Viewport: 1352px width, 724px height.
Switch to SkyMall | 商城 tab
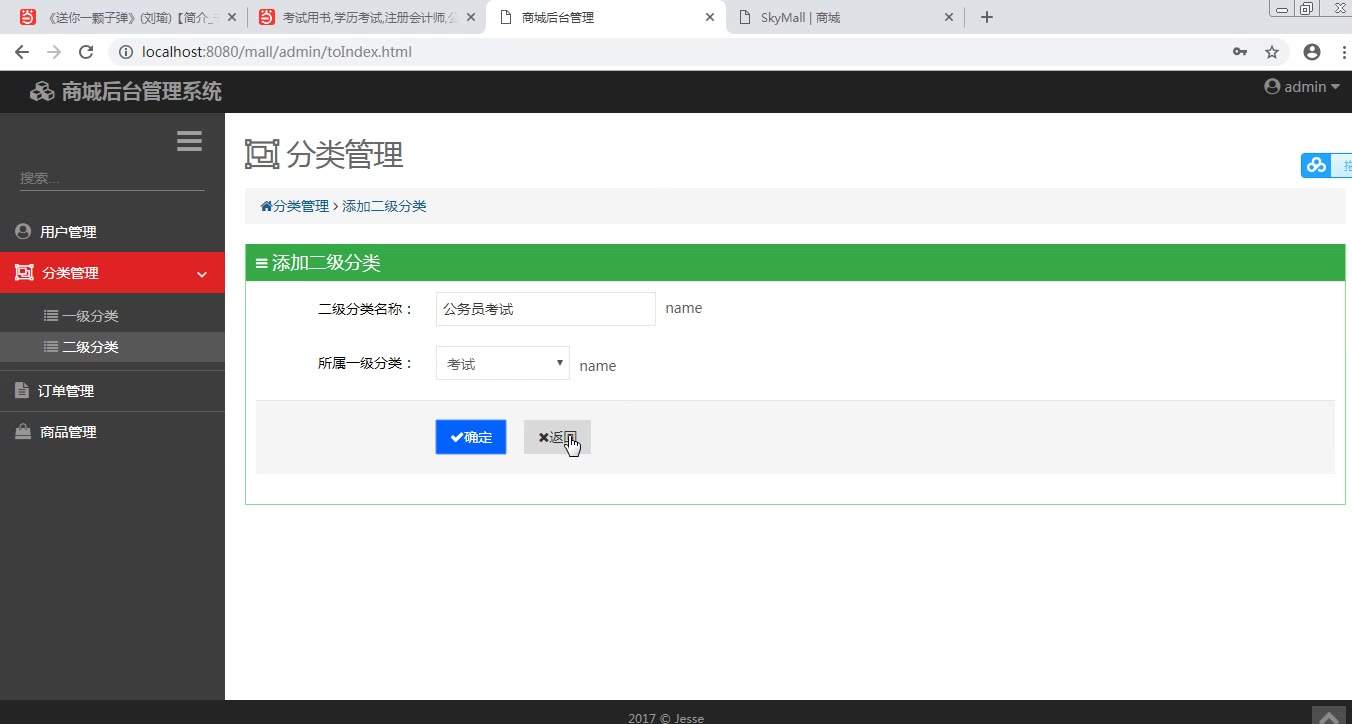[845, 17]
